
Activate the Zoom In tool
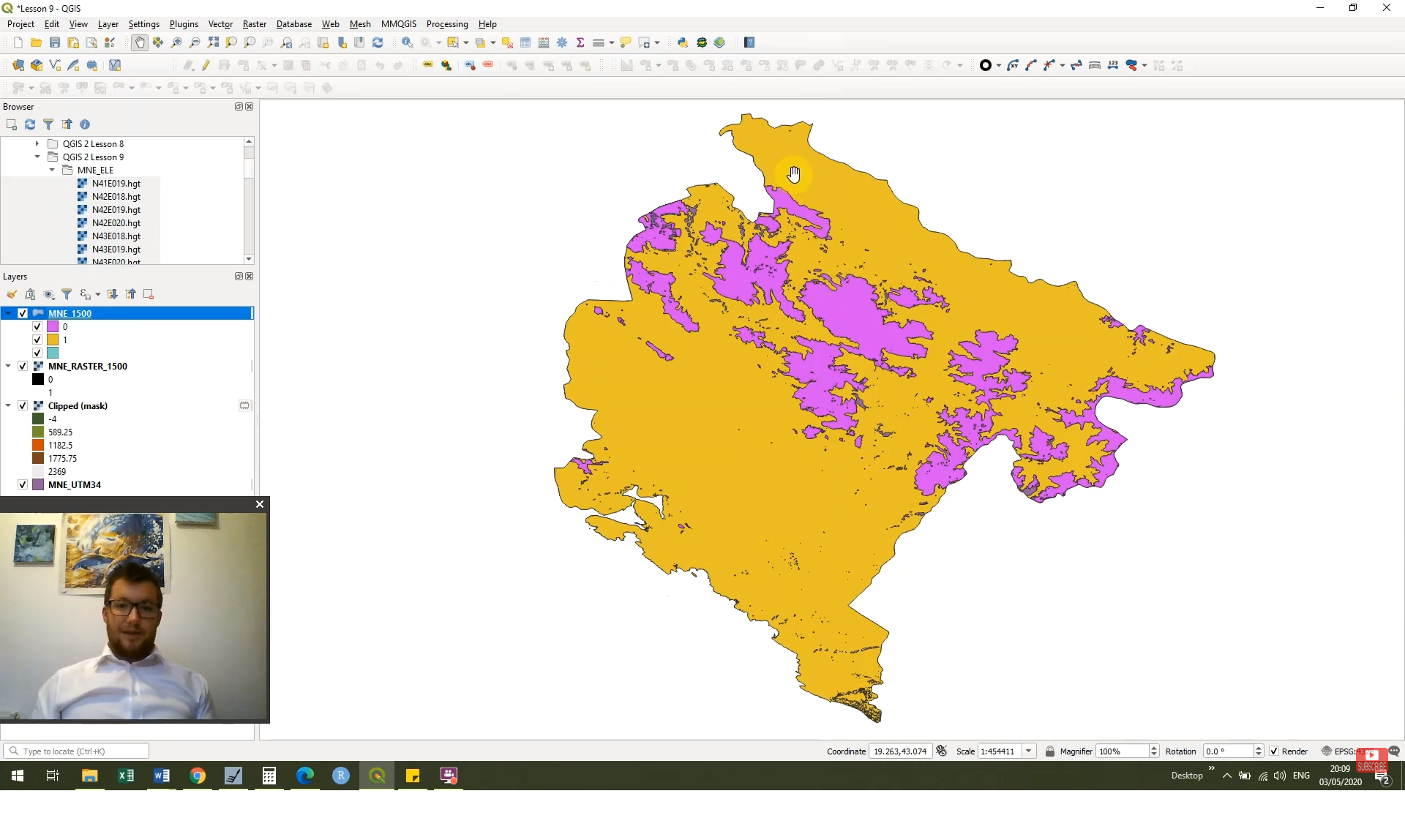click(x=176, y=42)
